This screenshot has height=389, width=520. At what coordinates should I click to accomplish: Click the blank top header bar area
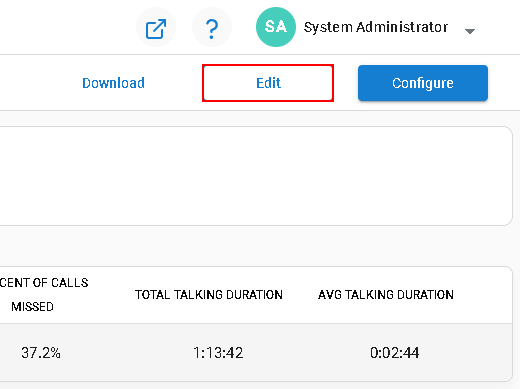(67, 27)
